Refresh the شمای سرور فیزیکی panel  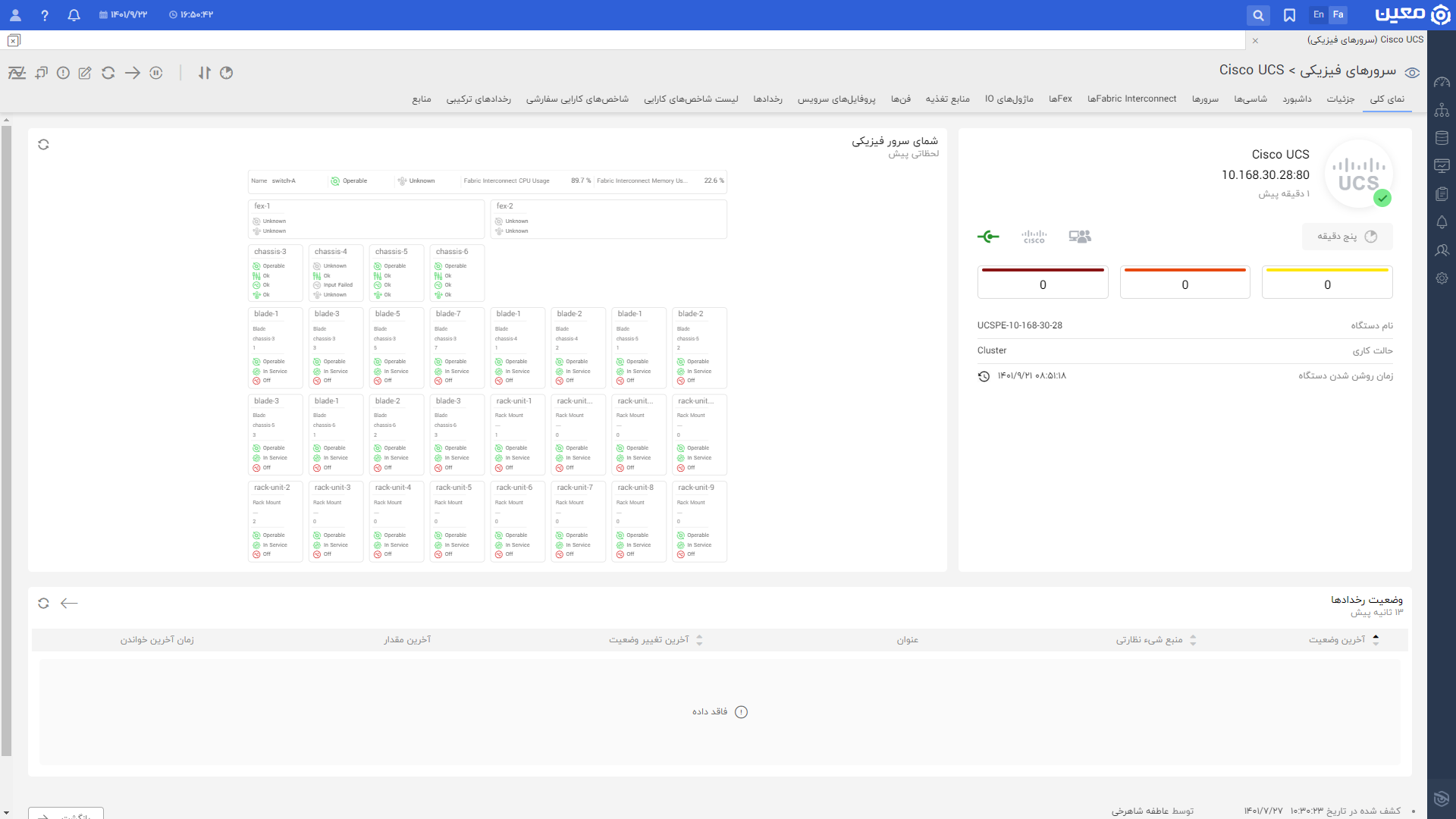click(x=43, y=144)
